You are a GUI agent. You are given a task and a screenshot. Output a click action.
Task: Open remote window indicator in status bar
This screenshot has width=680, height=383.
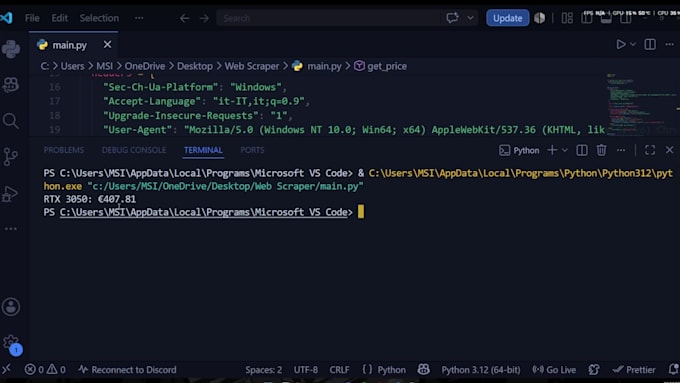point(6,369)
